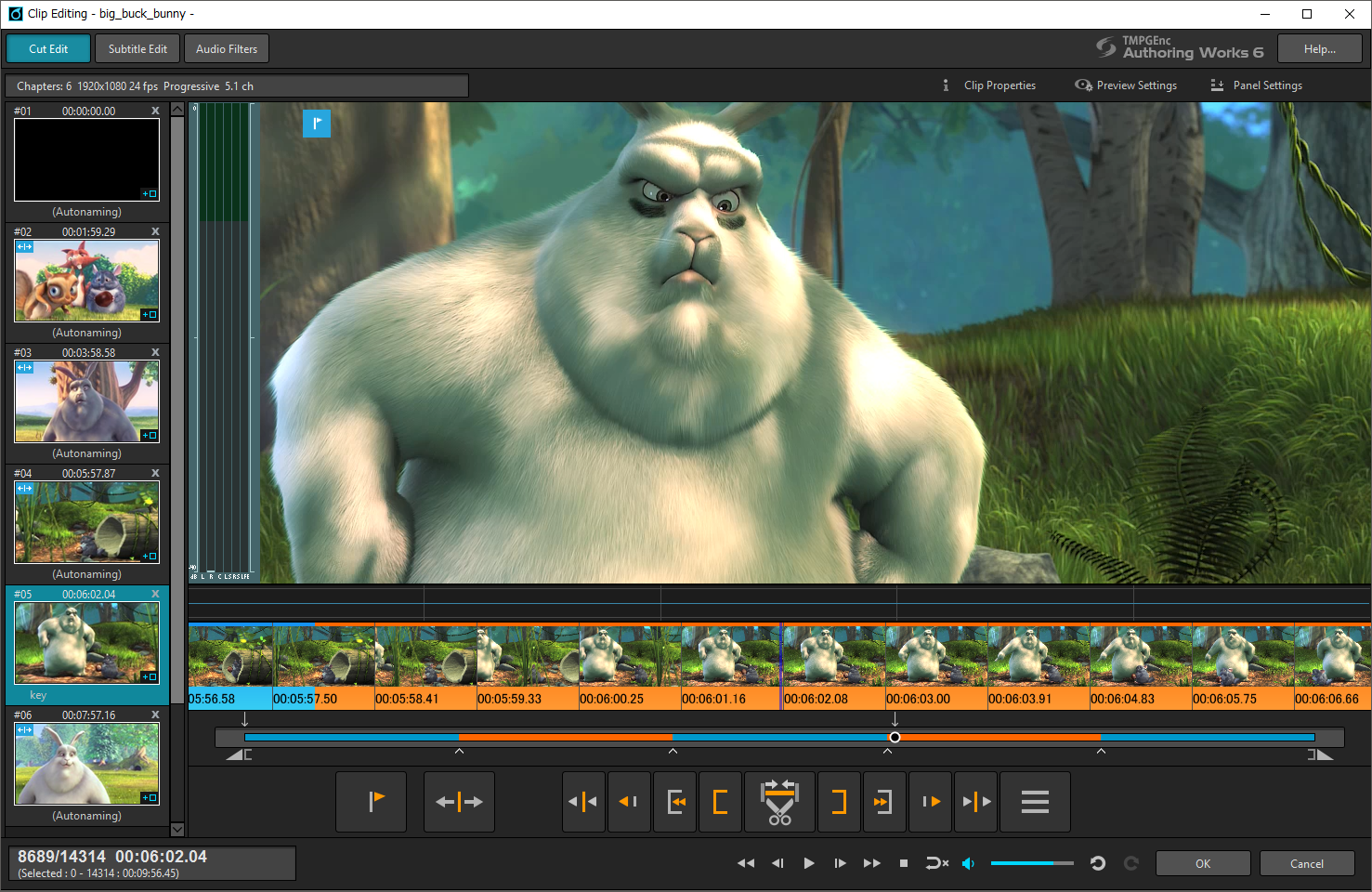Click the split marker icon on chapter #03
Viewport: 1372px width, 892px height.
25,368
